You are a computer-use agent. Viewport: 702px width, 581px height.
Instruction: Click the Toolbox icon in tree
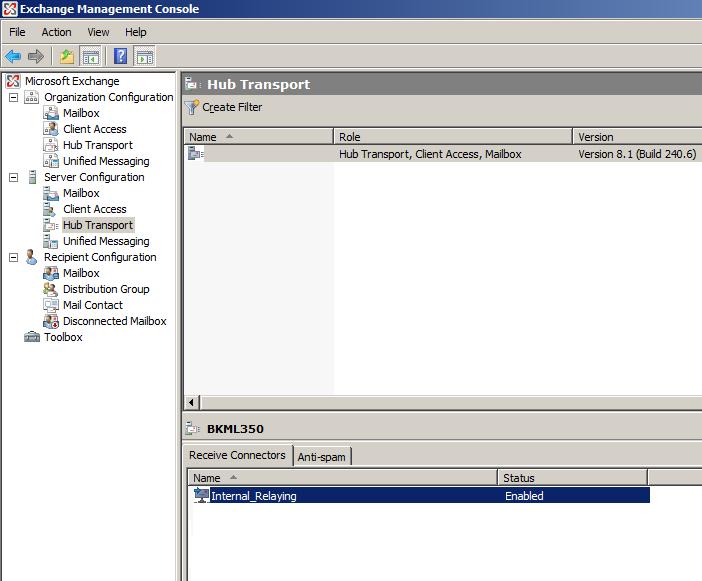[32, 337]
